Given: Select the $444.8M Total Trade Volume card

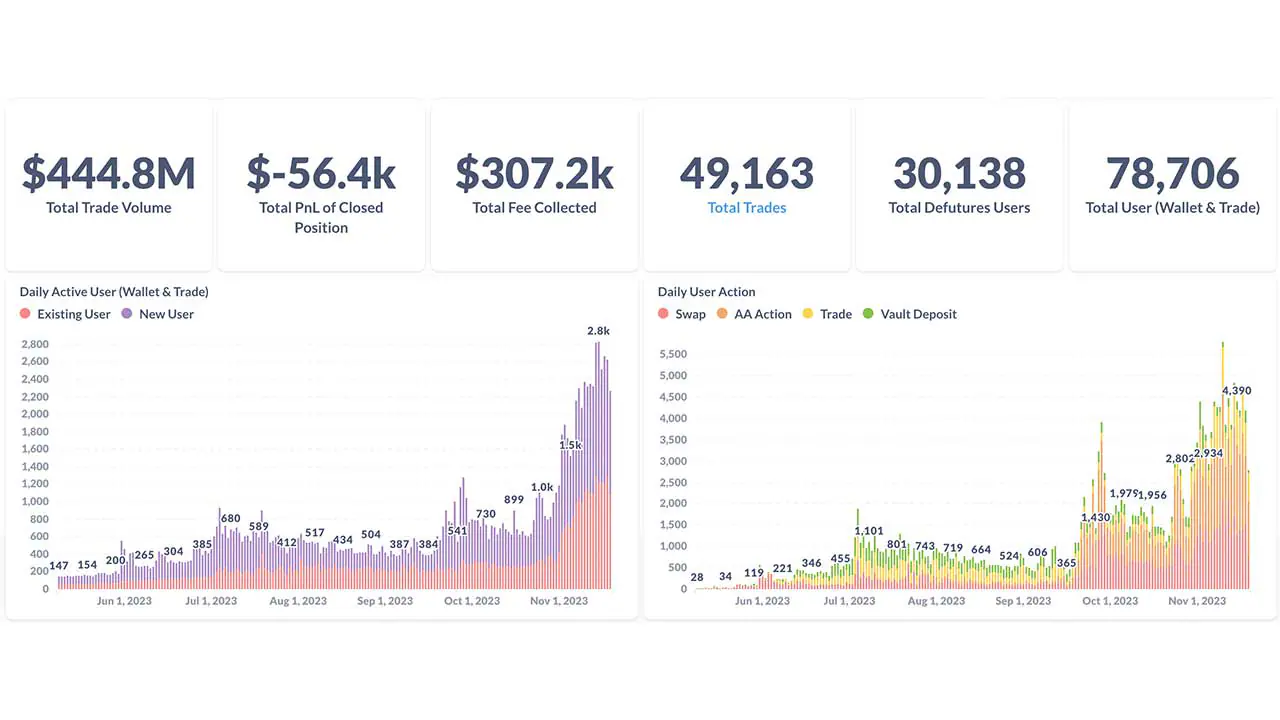Looking at the screenshot, I should coord(109,185).
